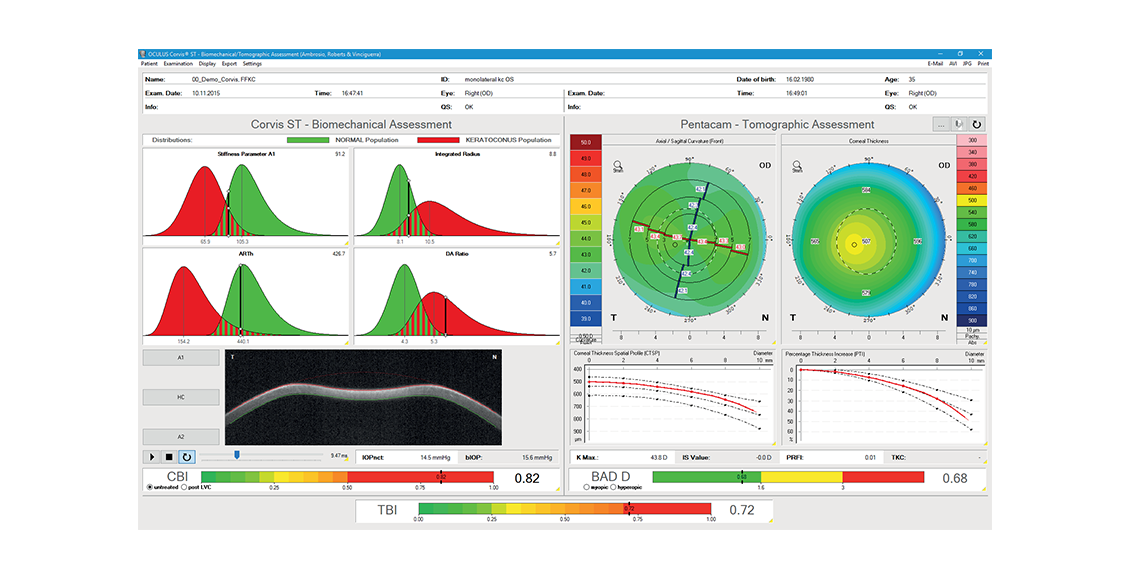Click the thinnest point 507 on thickness map
1130x580 pixels.
point(866,241)
